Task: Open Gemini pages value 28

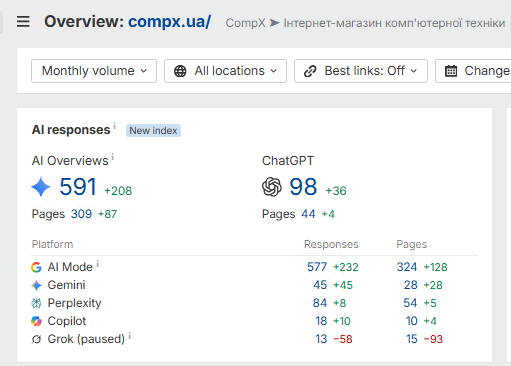Action: pos(410,285)
